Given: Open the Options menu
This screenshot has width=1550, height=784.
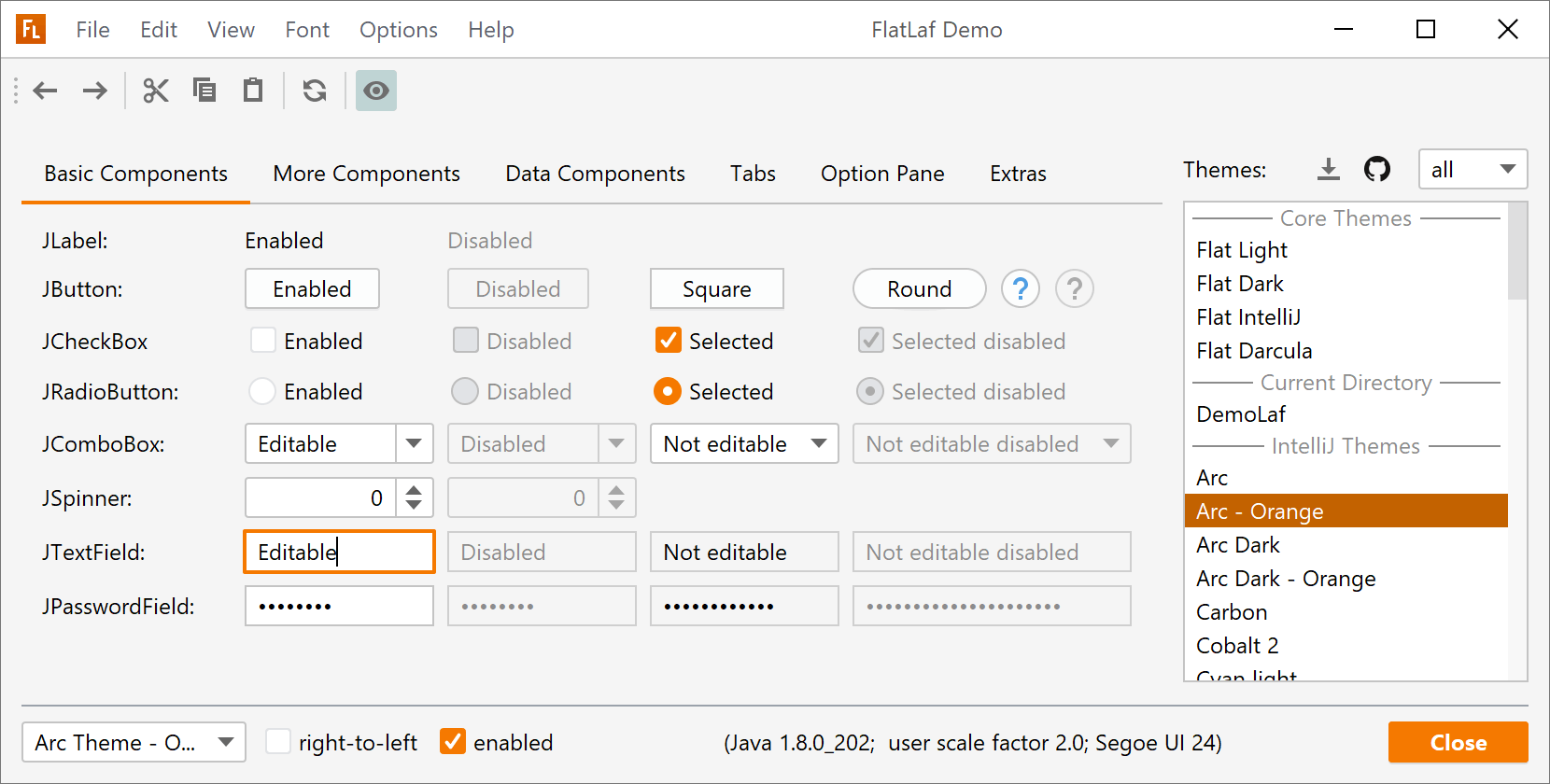Looking at the screenshot, I should 398,30.
